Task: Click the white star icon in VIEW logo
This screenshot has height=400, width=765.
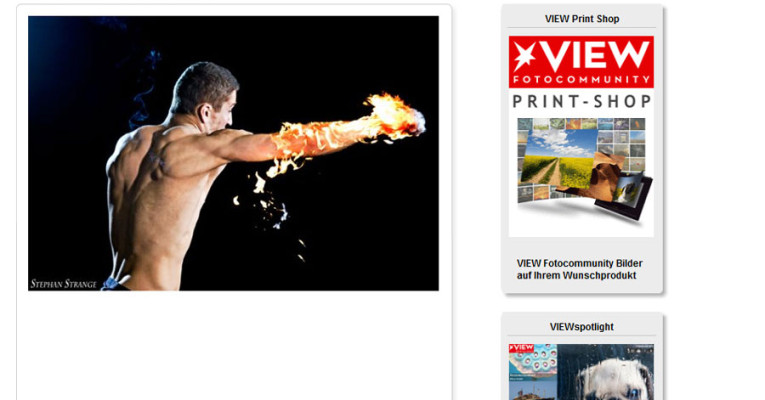Action: pyautogui.click(x=524, y=55)
